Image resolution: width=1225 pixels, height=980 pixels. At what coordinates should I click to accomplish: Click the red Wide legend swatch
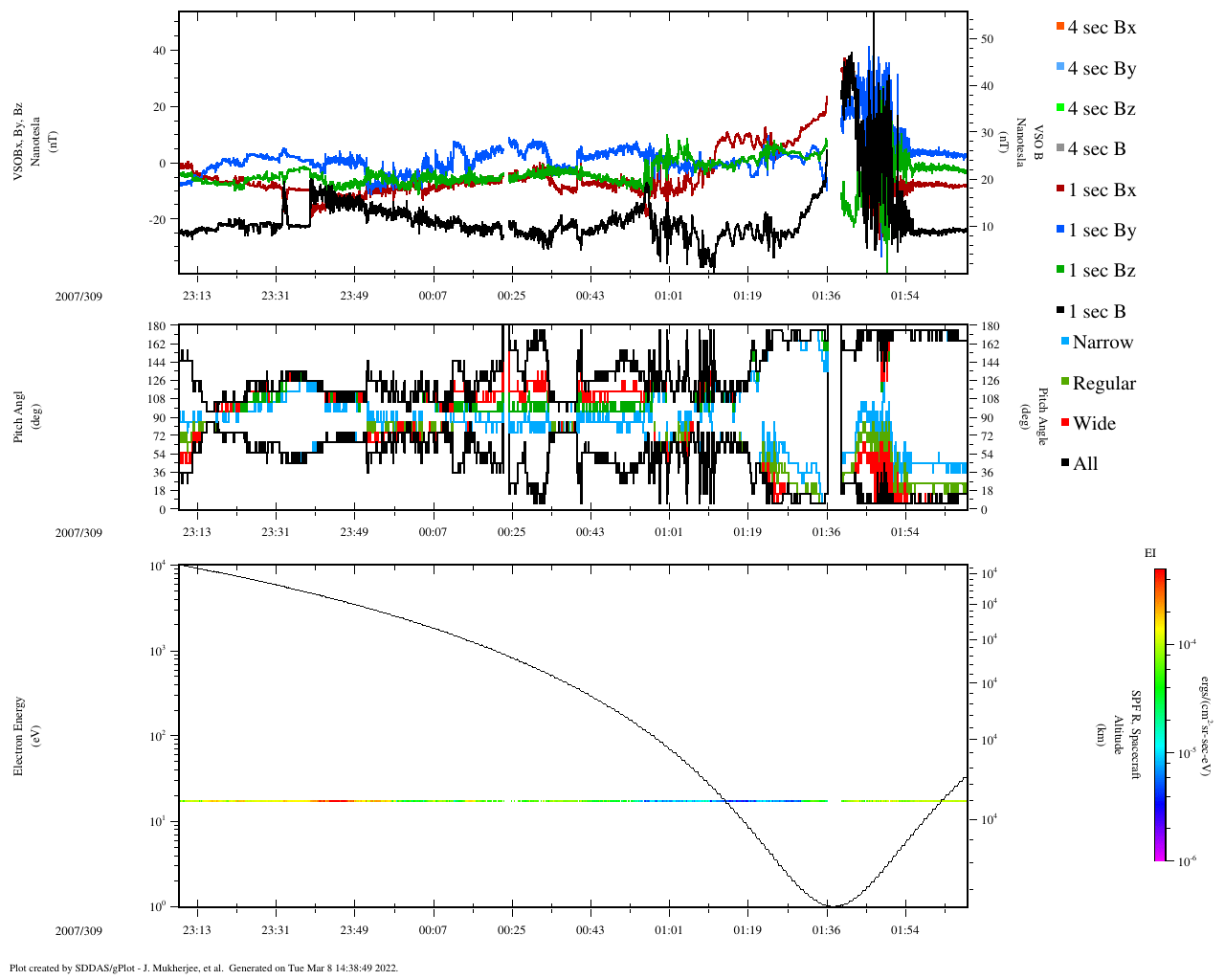click(1065, 422)
